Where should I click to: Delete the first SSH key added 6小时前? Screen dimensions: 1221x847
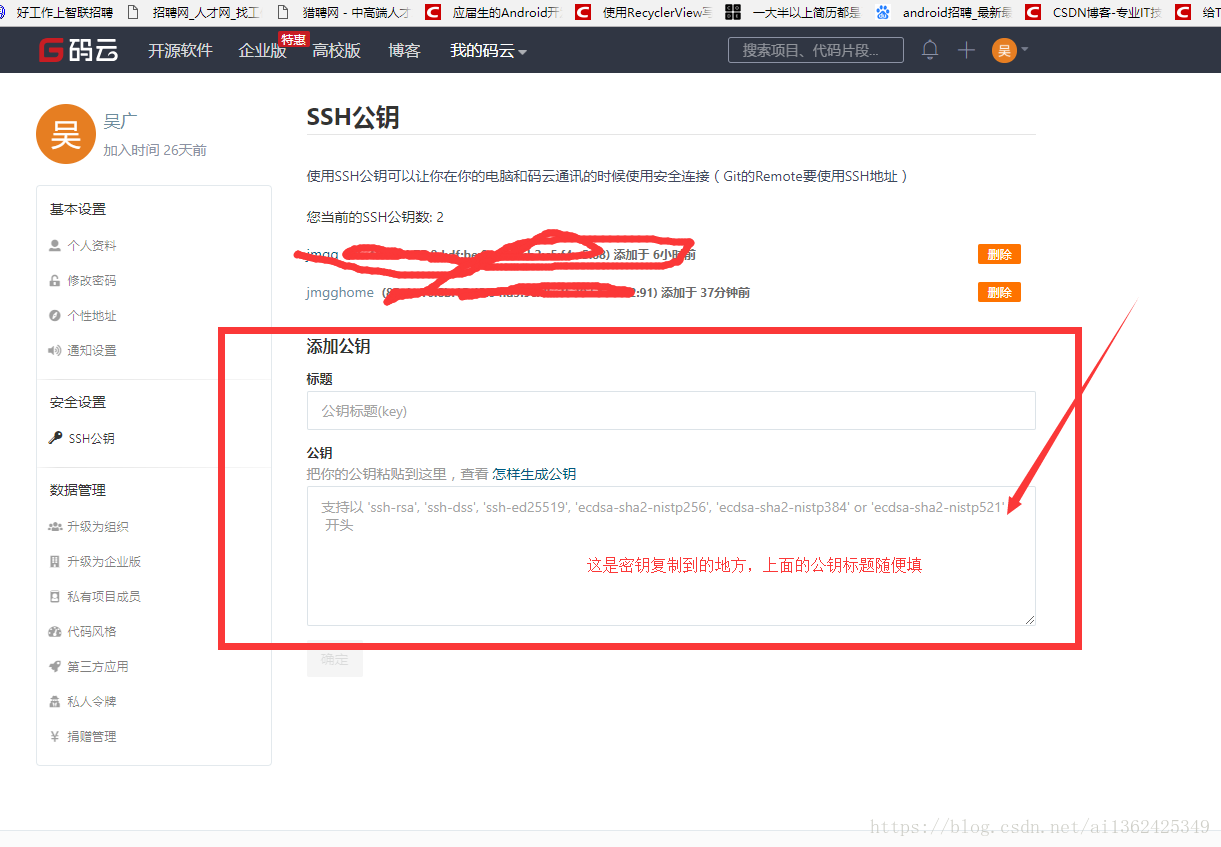[999, 254]
